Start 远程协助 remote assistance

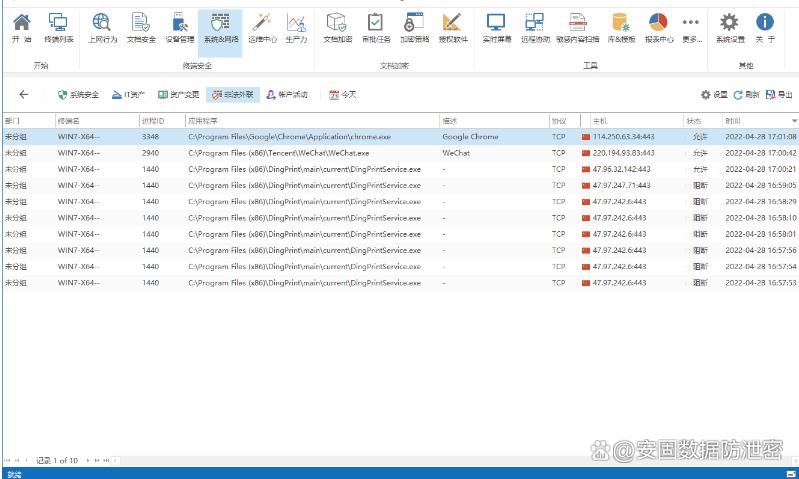pos(535,27)
